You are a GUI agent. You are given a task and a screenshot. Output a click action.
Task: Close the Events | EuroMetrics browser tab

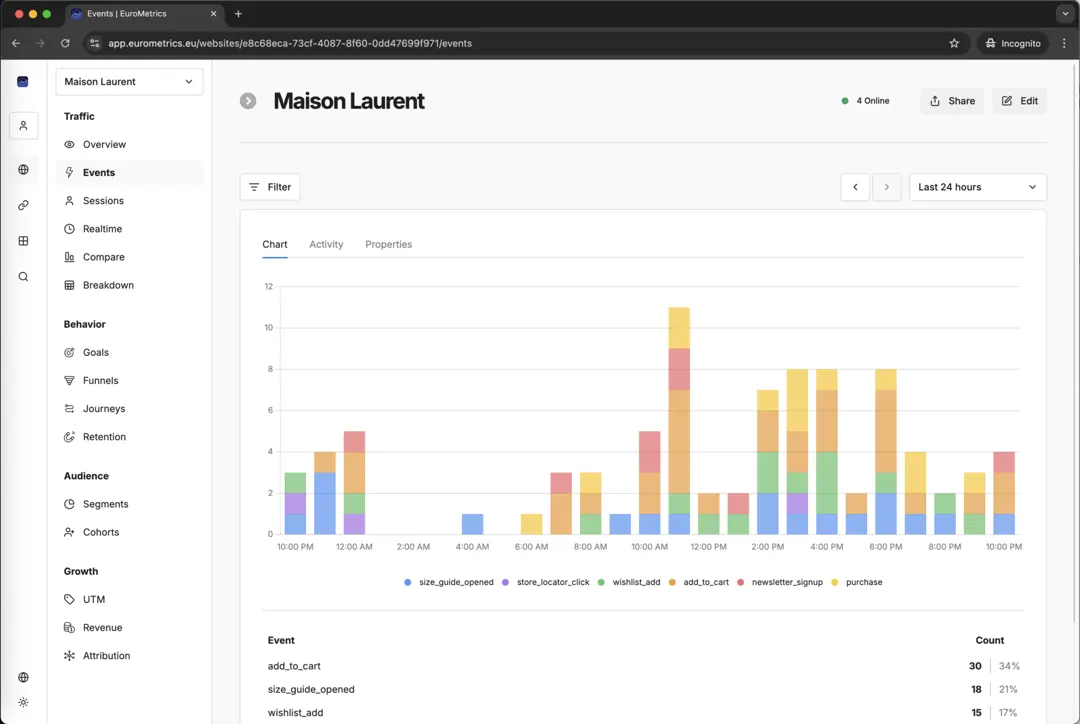pos(214,14)
